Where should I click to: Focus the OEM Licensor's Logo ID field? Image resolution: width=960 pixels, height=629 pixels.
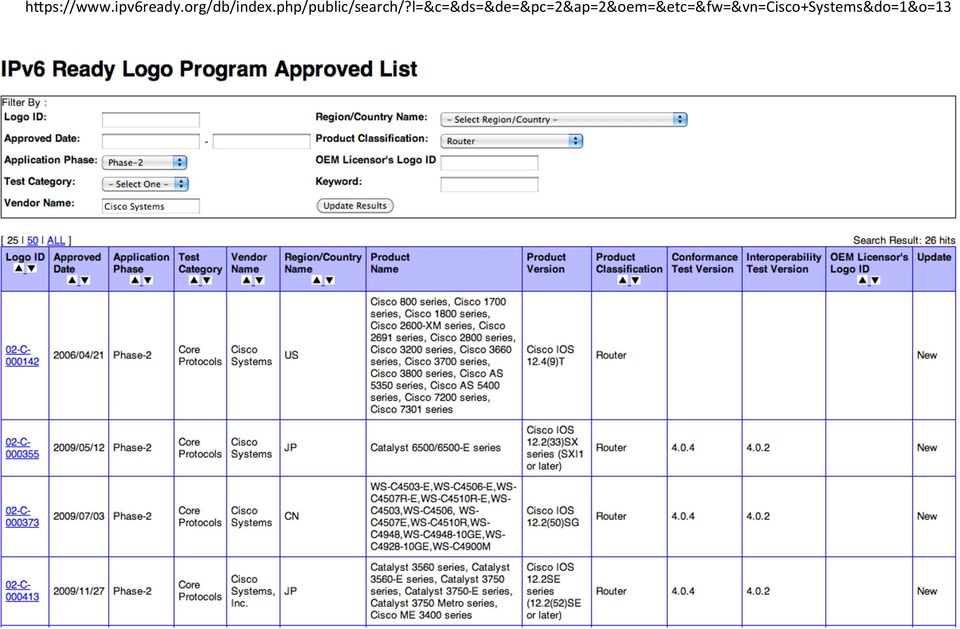pyautogui.click(x=489, y=162)
